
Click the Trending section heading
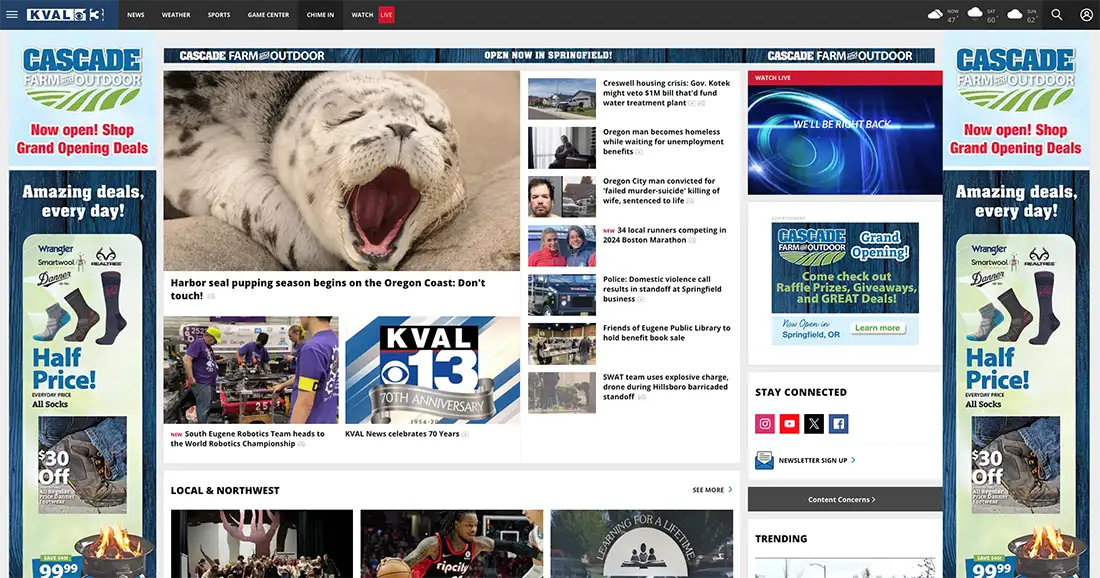point(781,539)
